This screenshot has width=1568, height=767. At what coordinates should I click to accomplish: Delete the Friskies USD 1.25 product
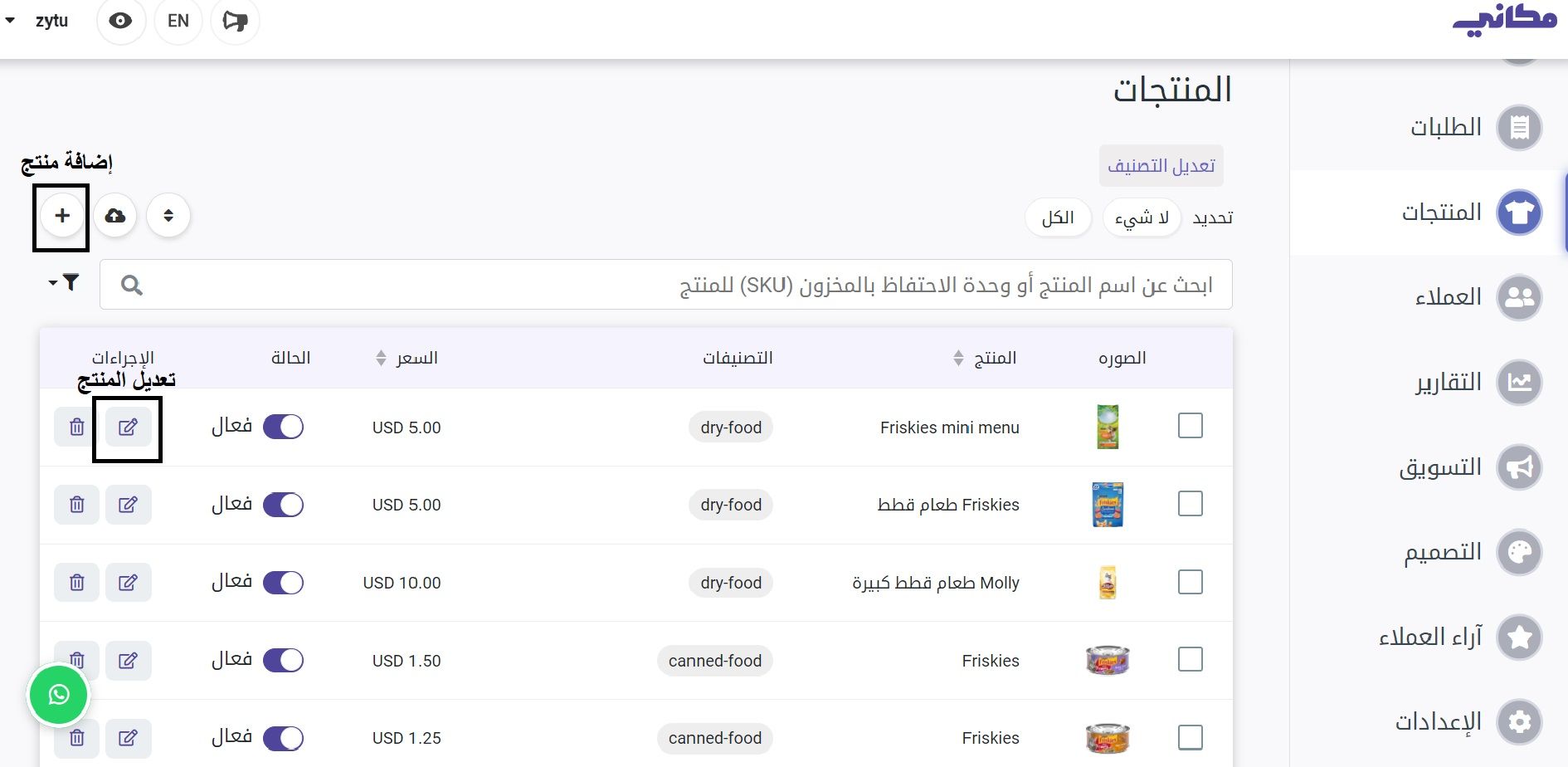[x=76, y=738]
